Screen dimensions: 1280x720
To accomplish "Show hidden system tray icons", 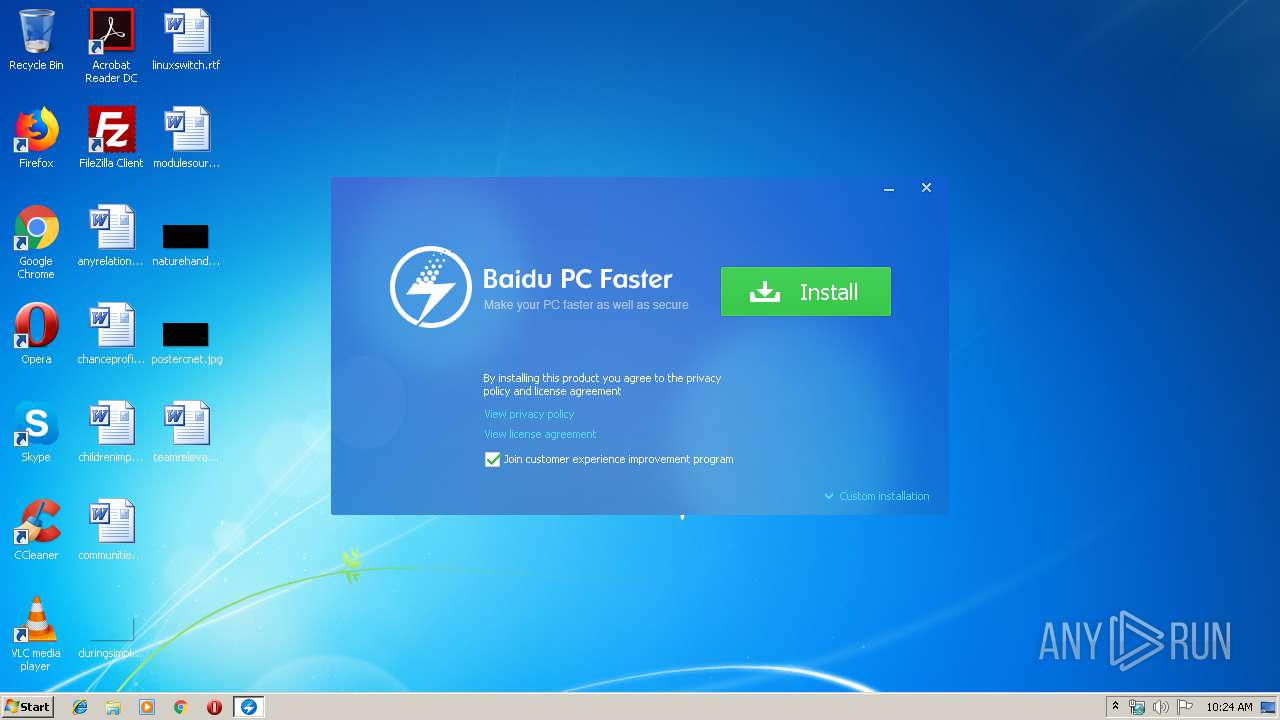I will pyautogui.click(x=1116, y=707).
